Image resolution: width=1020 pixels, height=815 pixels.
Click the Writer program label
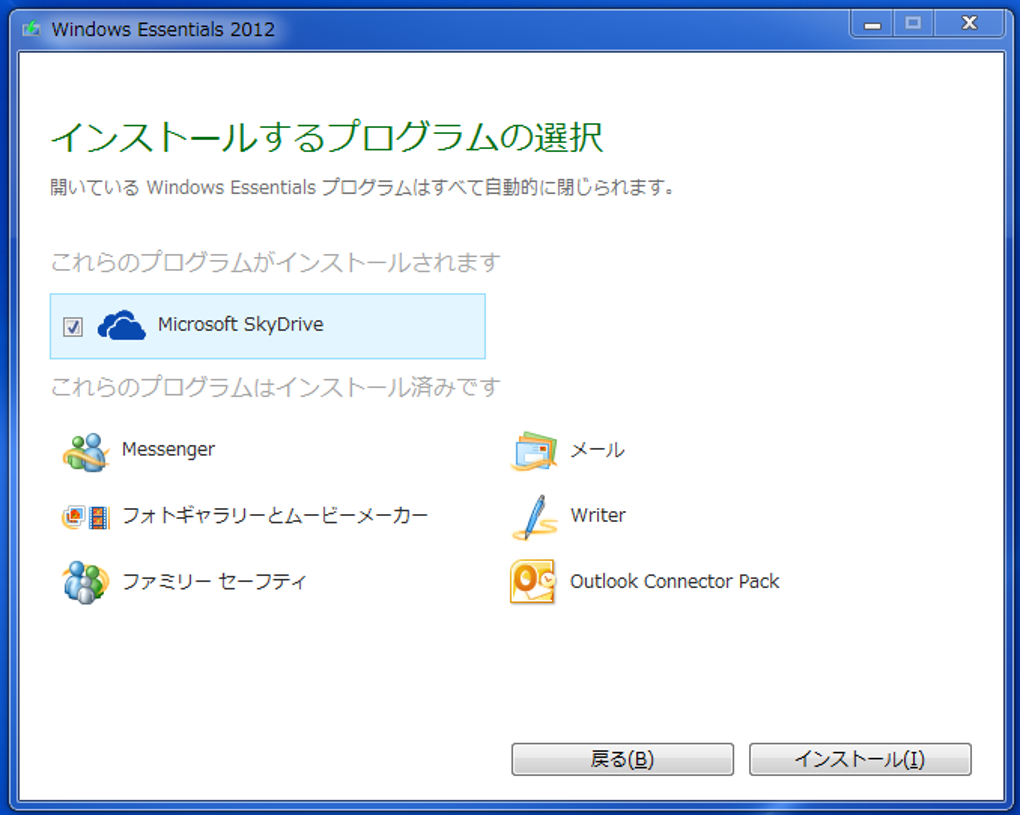[x=598, y=515]
